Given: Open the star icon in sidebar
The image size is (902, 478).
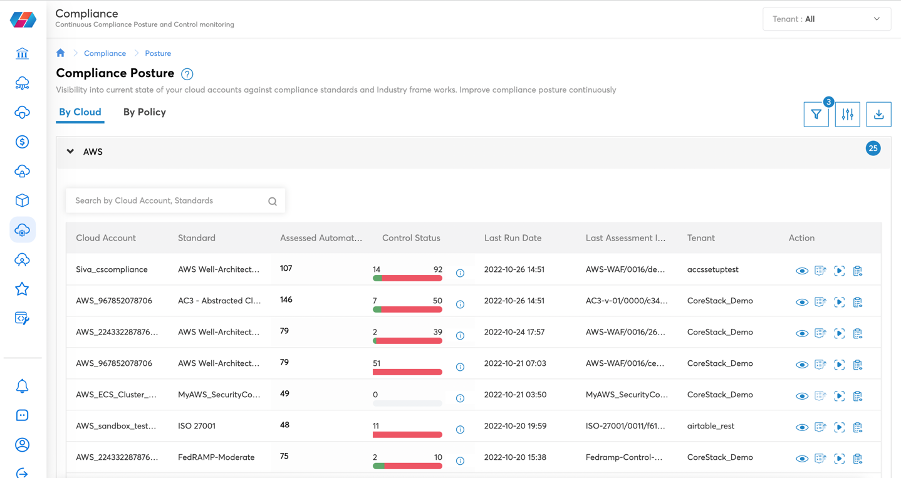Looking at the screenshot, I should click(x=22, y=289).
